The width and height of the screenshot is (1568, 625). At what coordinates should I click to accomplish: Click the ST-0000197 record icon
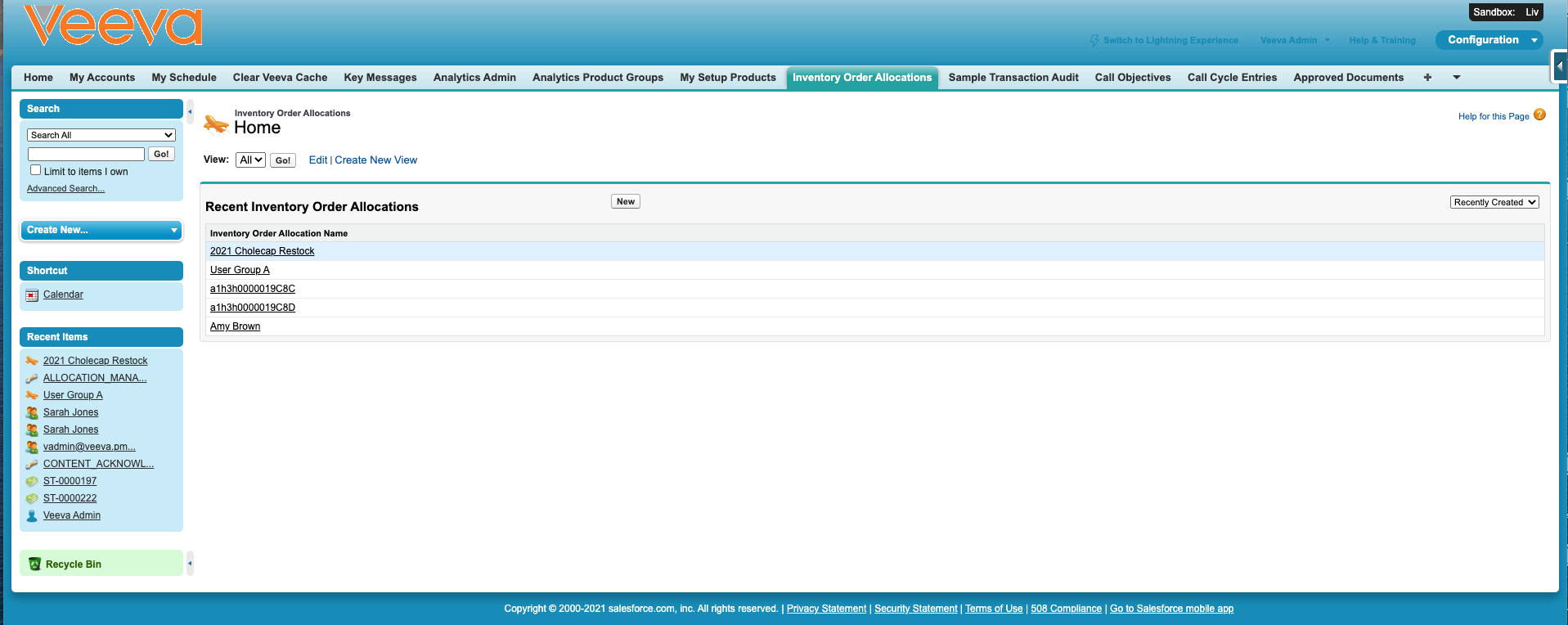click(x=32, y=482)
